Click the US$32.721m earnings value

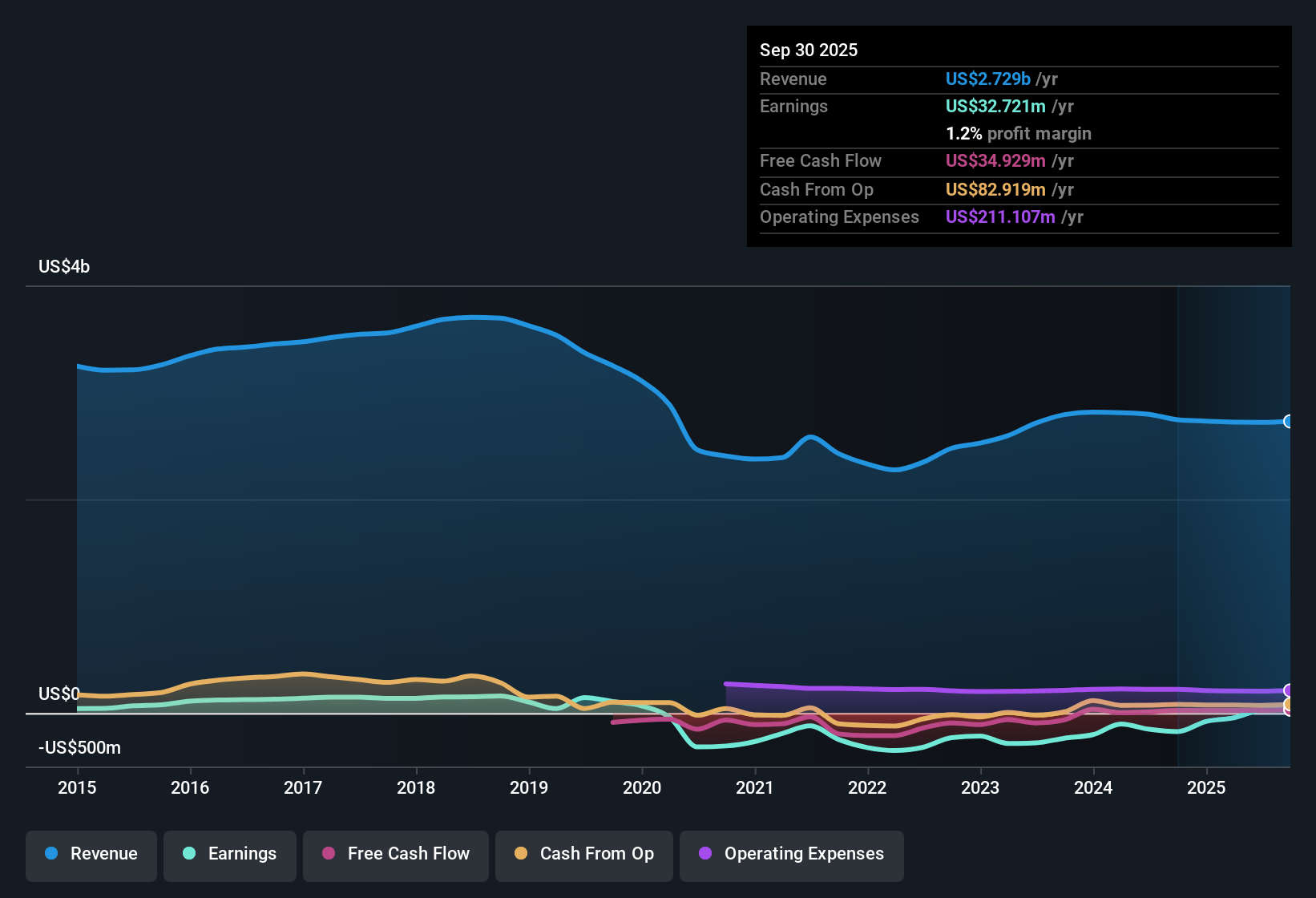pos(995,106)
